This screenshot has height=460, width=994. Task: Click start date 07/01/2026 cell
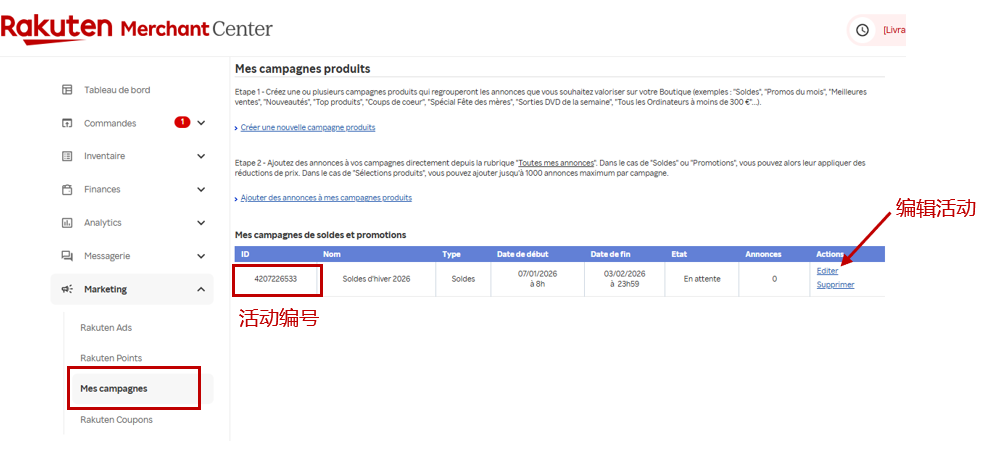click(x=537, y=279)
